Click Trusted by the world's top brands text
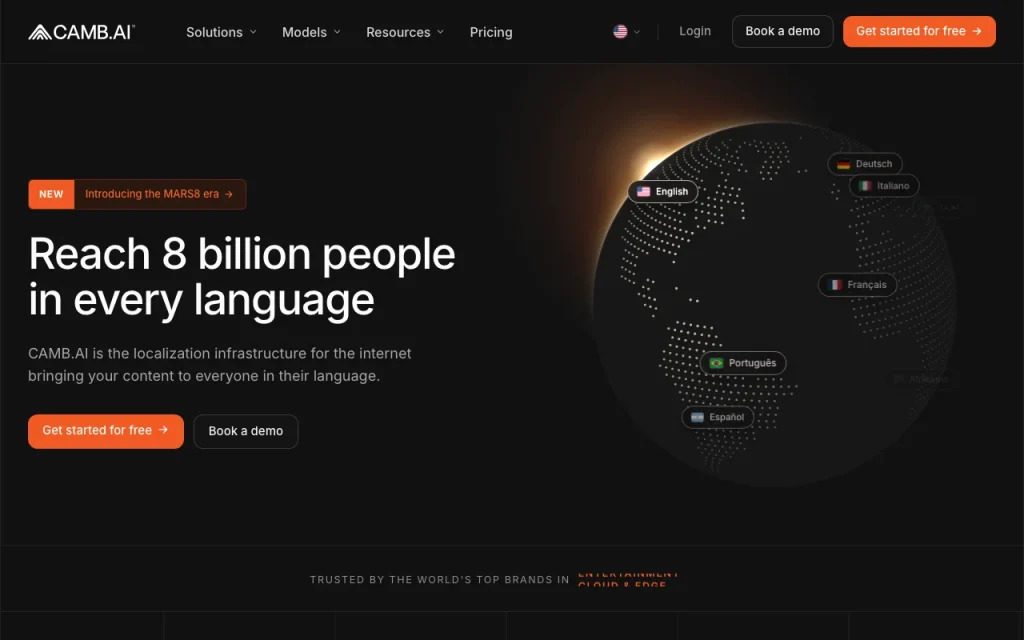Image resolution: width=1024 pixels, height=640 pixels. pos(440,579)
